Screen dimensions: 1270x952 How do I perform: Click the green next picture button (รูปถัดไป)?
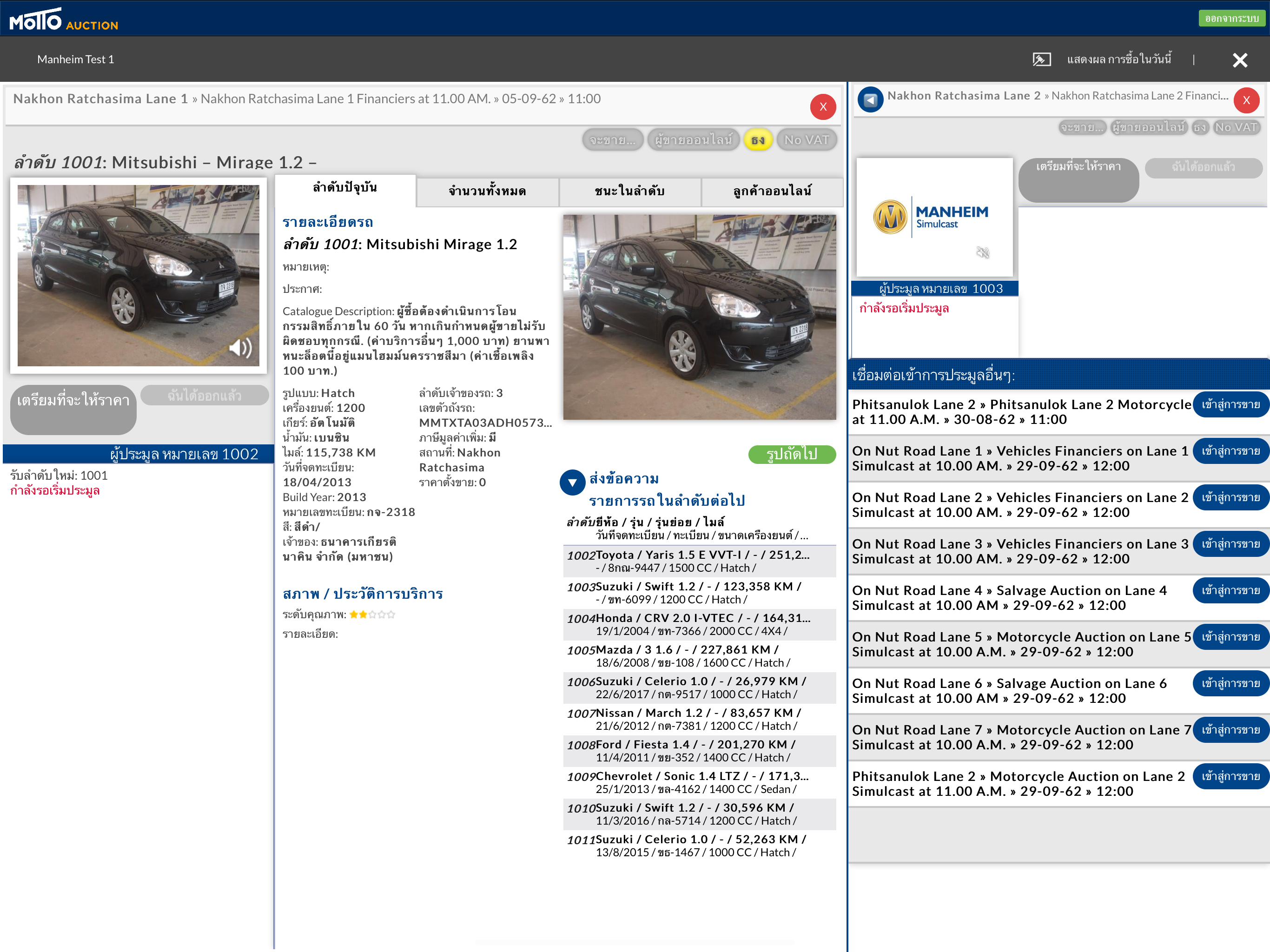792,454
